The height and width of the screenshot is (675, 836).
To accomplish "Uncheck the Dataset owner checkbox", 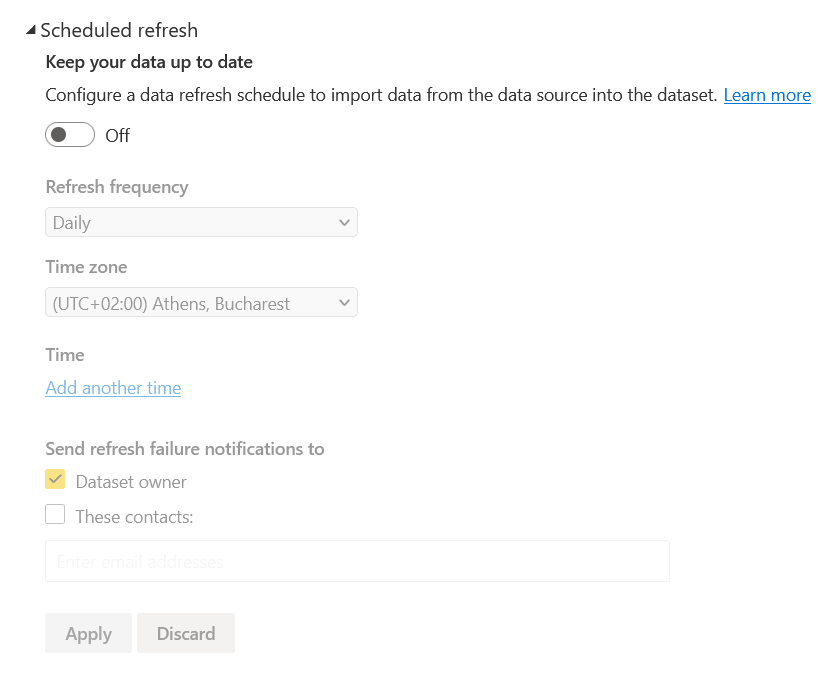I will [56, 481].
